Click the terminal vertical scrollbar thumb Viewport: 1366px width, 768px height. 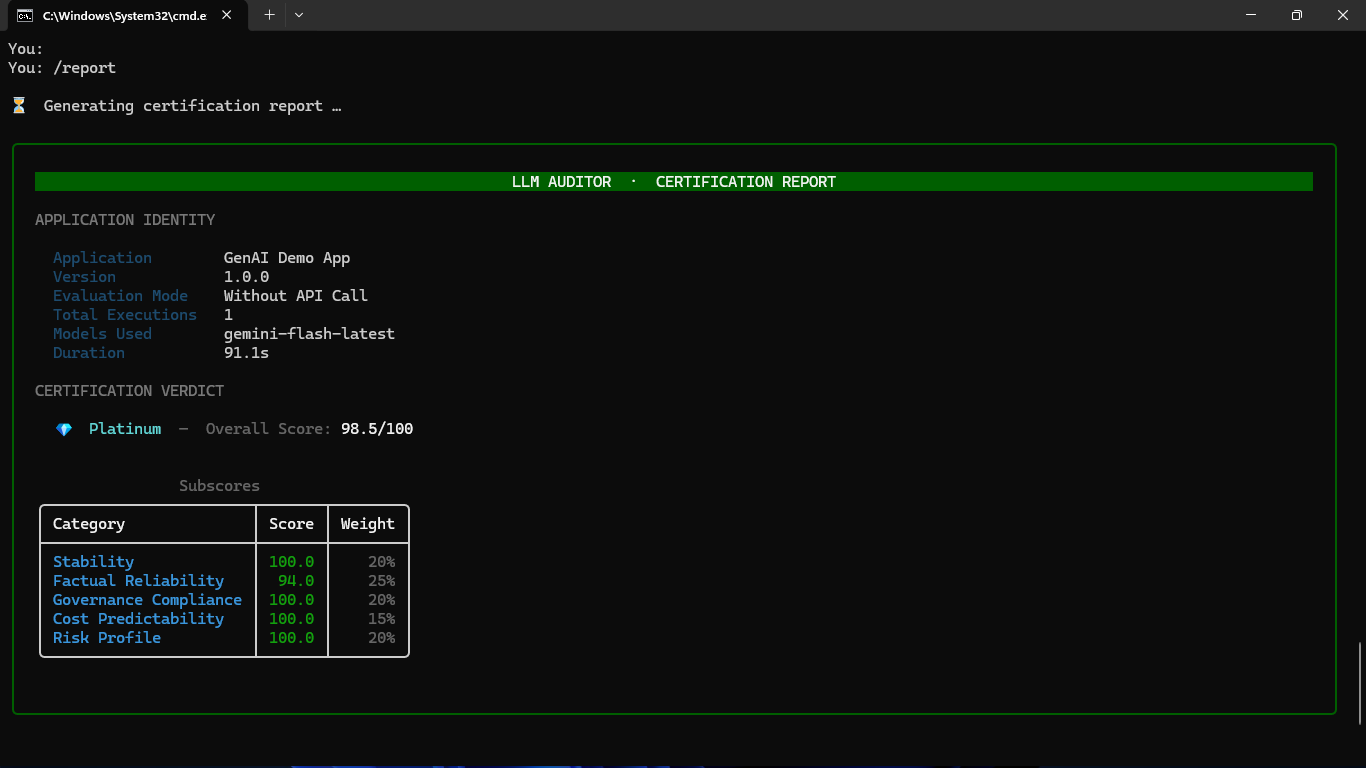pyautogui.click(x=1360, y=683)
